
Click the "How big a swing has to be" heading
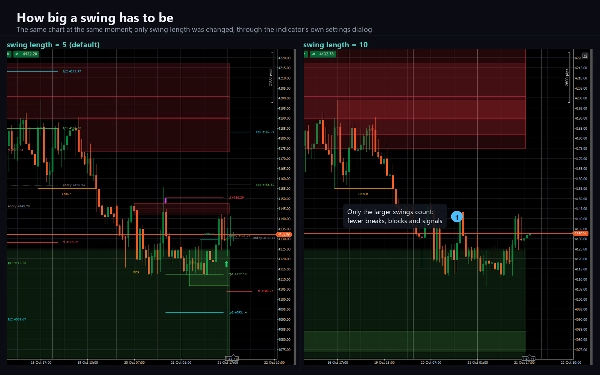coord(95,18)
